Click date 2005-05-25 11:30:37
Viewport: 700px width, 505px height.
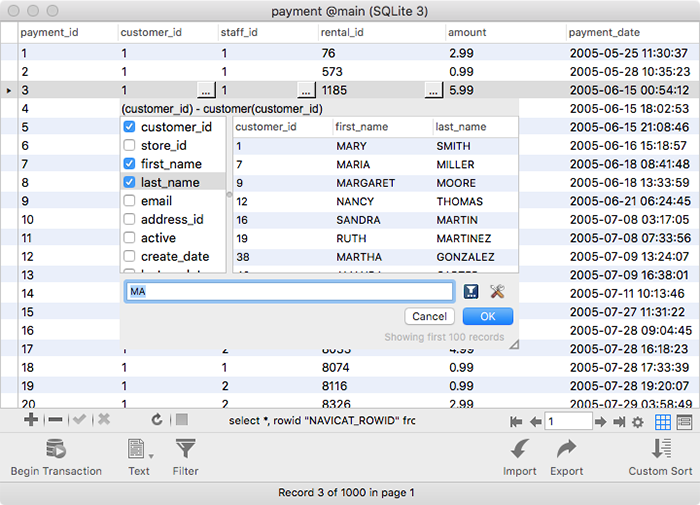(629, 53)
